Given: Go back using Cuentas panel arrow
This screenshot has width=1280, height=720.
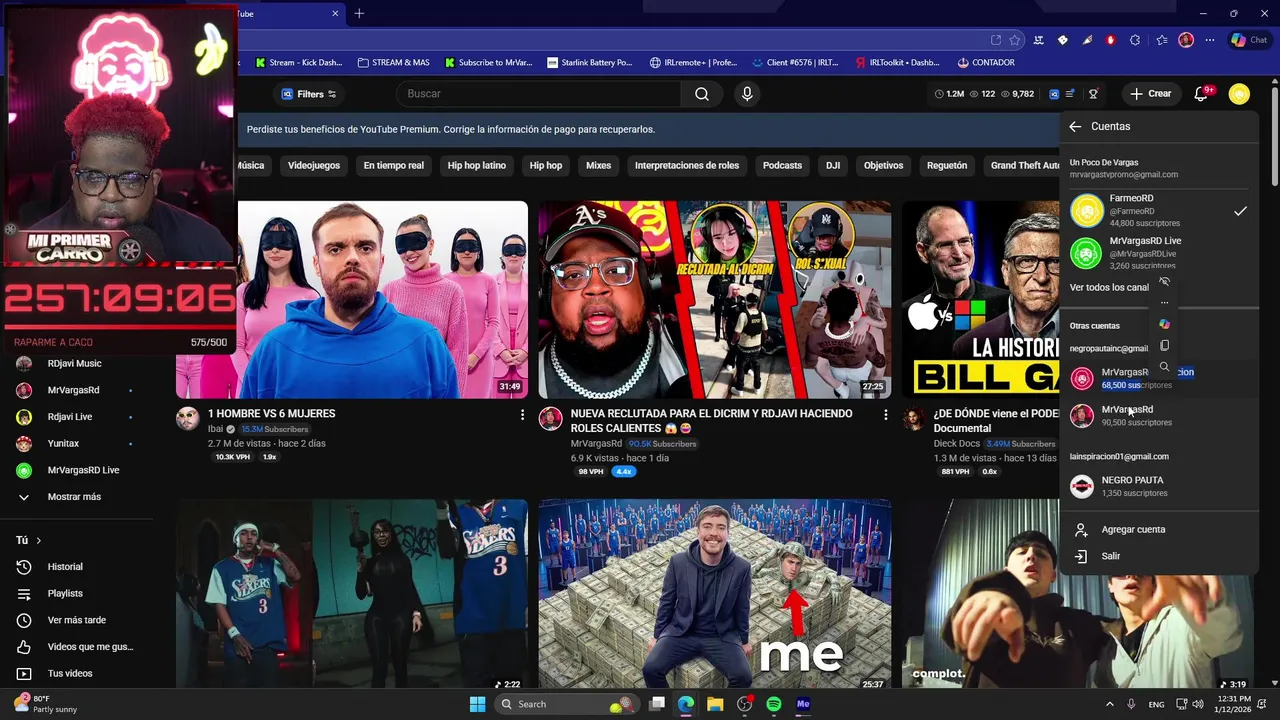Looking at the screenshot, I should pos(1075,127).
